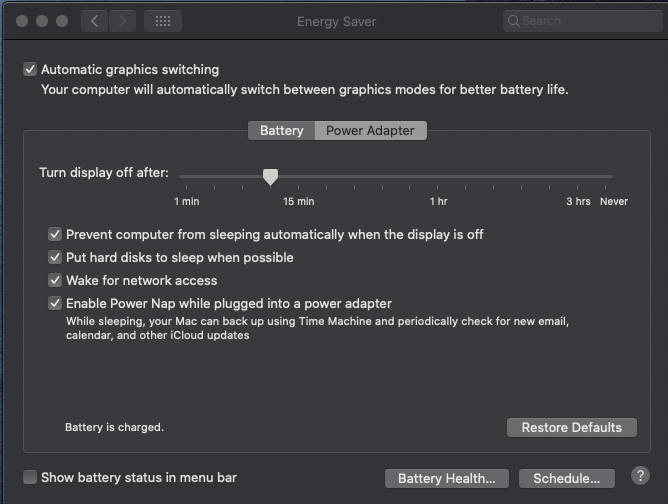668x504 pixels.
Task: Click the minimize window button
Action: (x=42, y=21)
